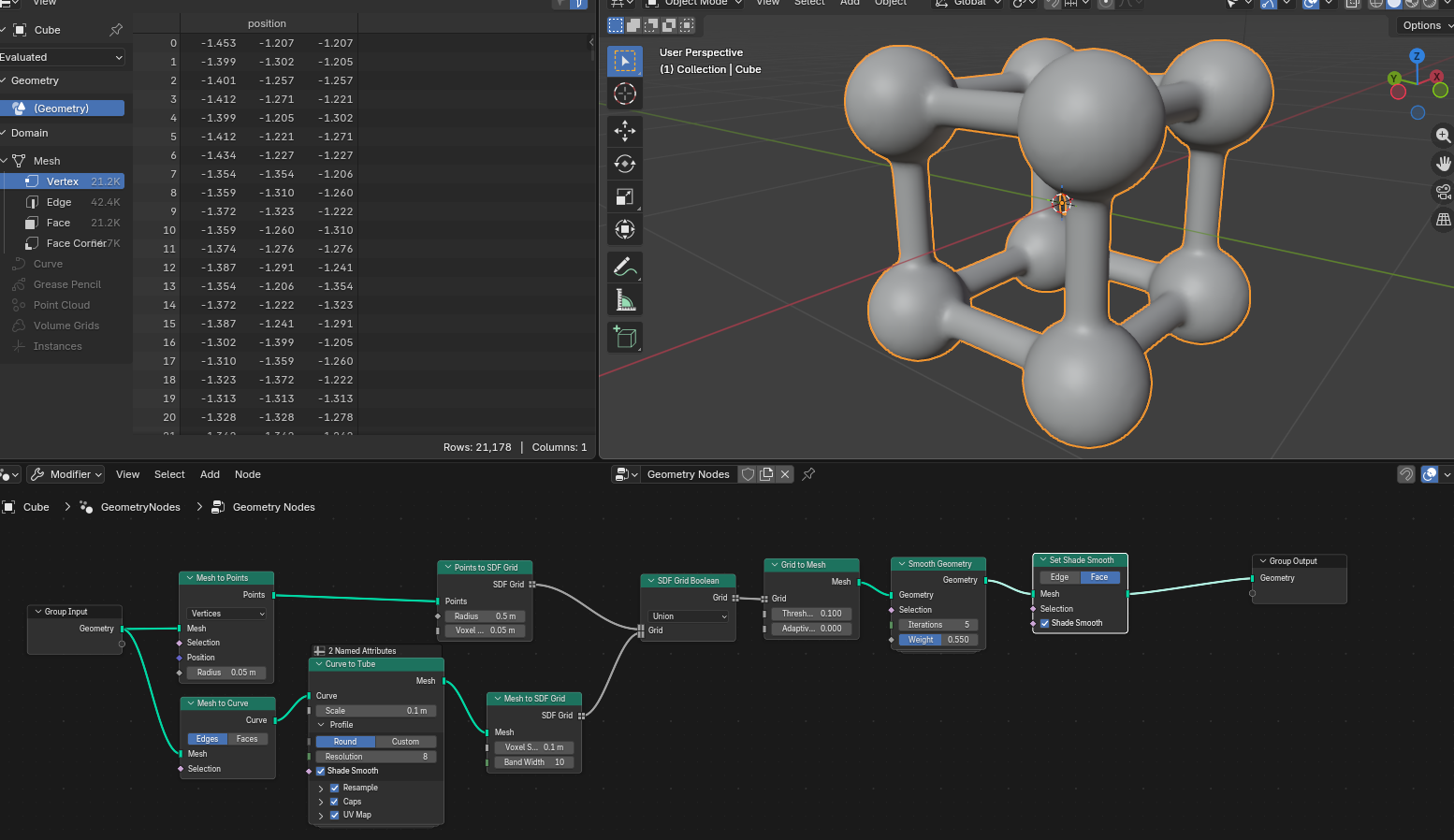Click the fake user shield icon
The height and width of the screenshot is (840, 1454).
pos(748,474)
